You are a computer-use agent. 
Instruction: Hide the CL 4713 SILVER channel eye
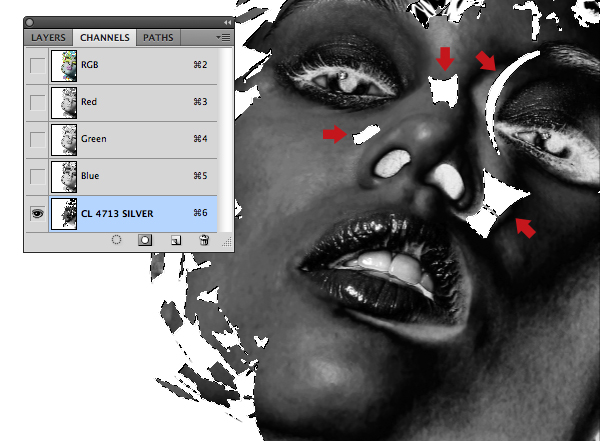pyautogui.click(x=37, y=214)
